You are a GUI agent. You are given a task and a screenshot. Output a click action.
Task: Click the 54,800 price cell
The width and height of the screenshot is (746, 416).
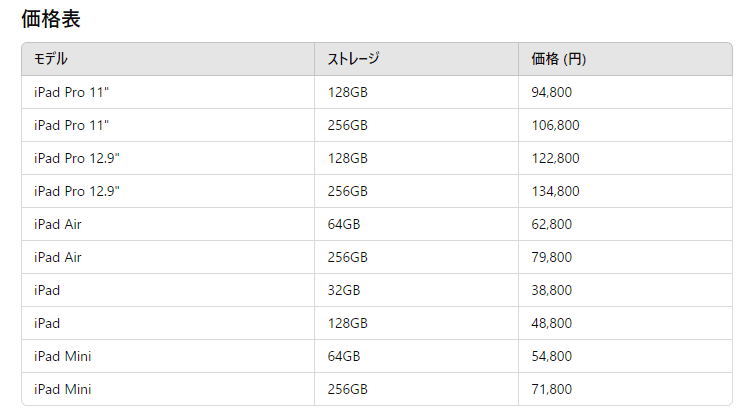pos(551,356)
